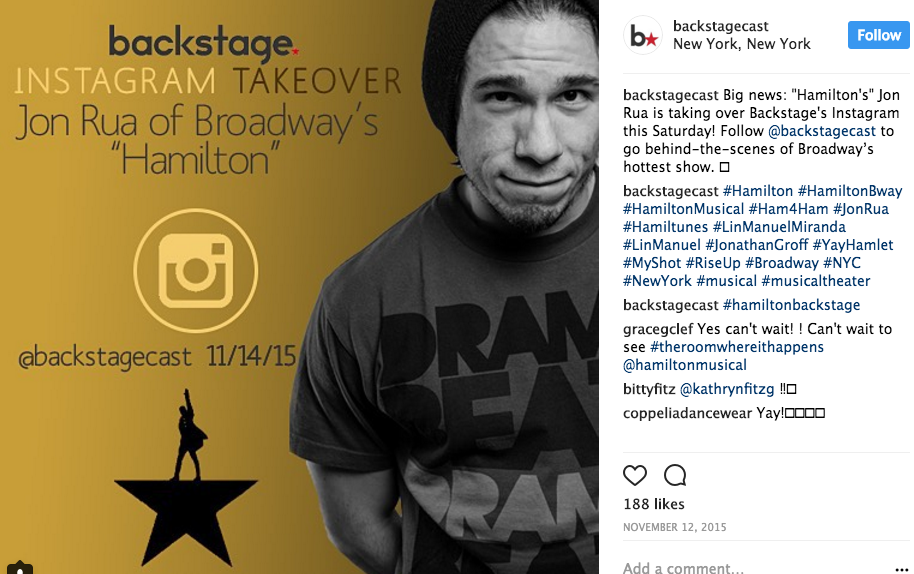Open the #JonathanGroff hashtag
Viewport: 914px width, 574px height.
[757, 245]
